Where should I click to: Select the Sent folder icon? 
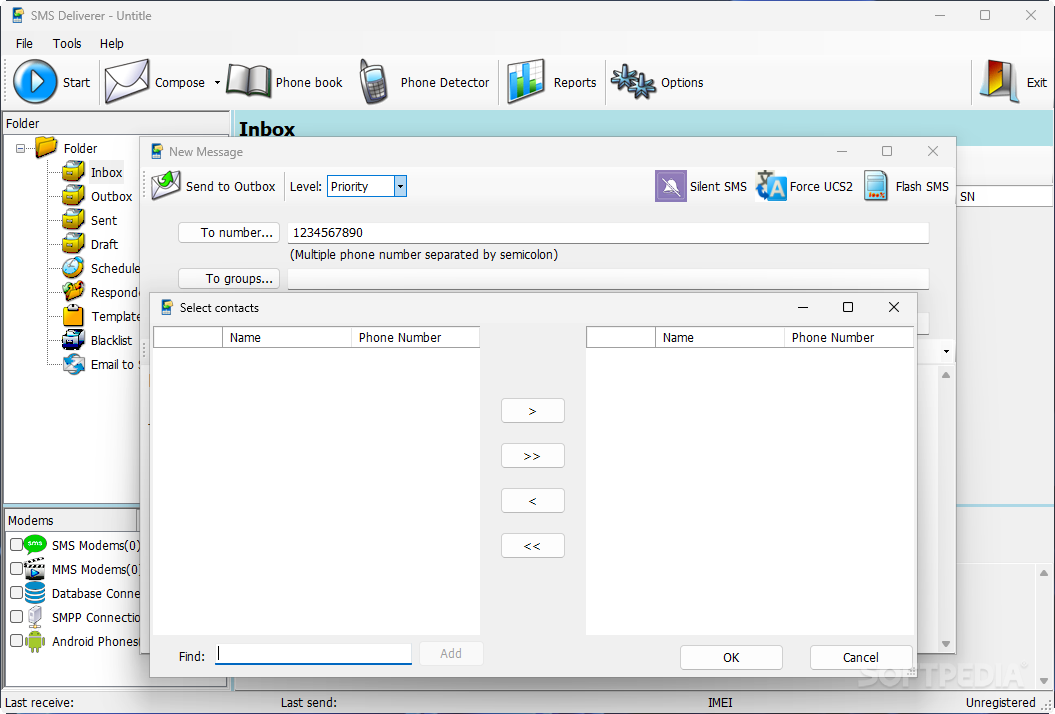pyautogui.click(x=73, y=220)
